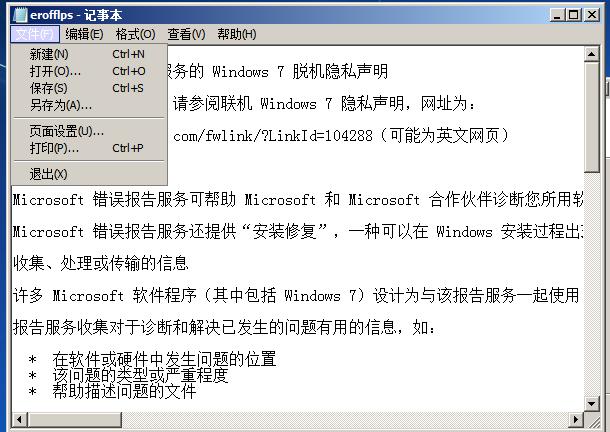Click the window resize grip corner

coord(592,420)
